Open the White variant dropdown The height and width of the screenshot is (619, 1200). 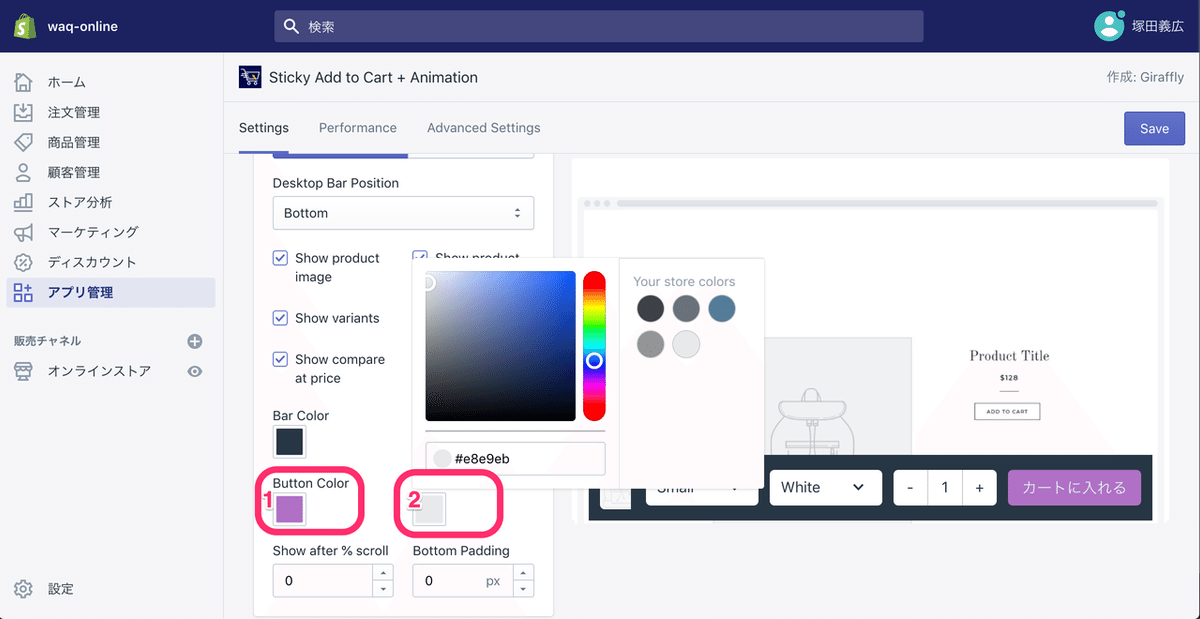click(x=825, y=487)
